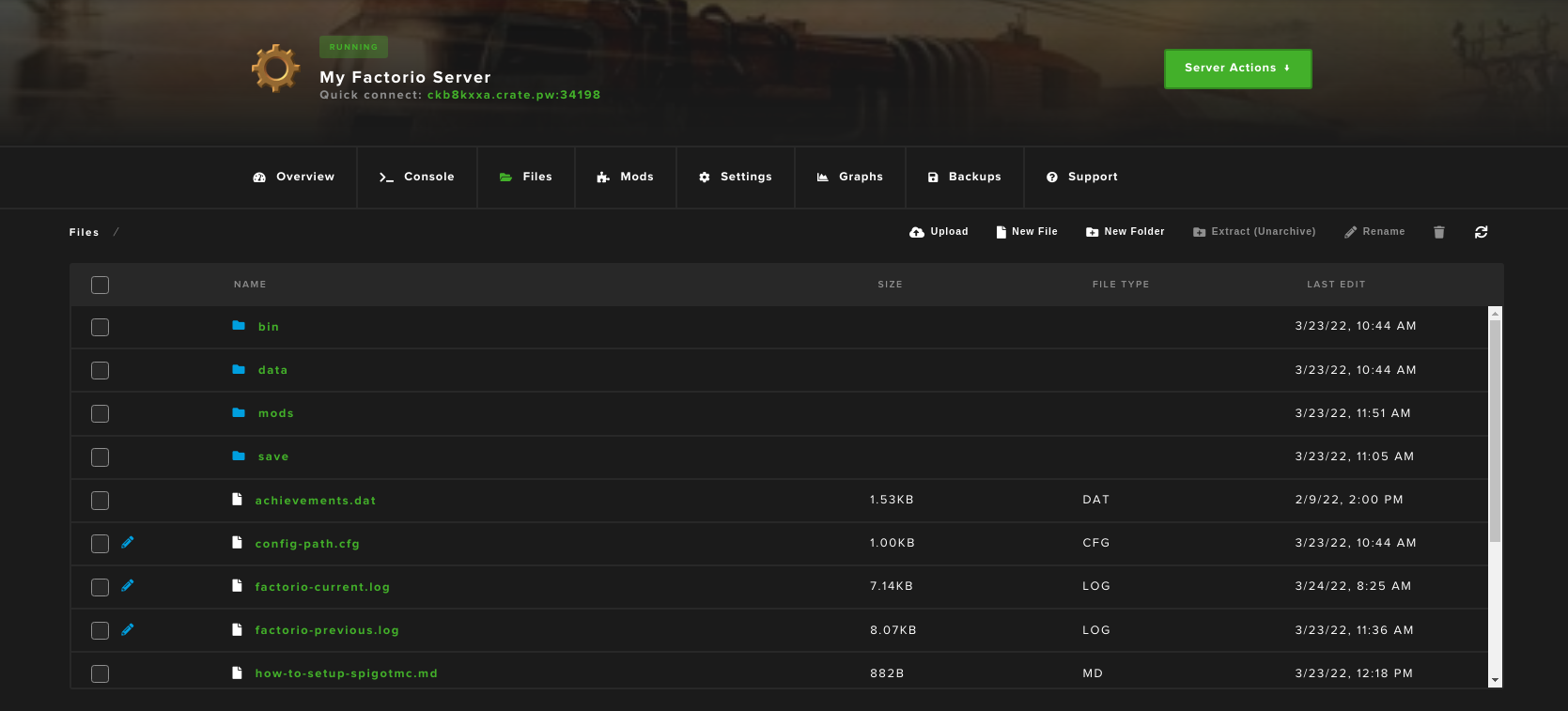
Task: Check the box for the bin folder
Action: click(100, 327)
